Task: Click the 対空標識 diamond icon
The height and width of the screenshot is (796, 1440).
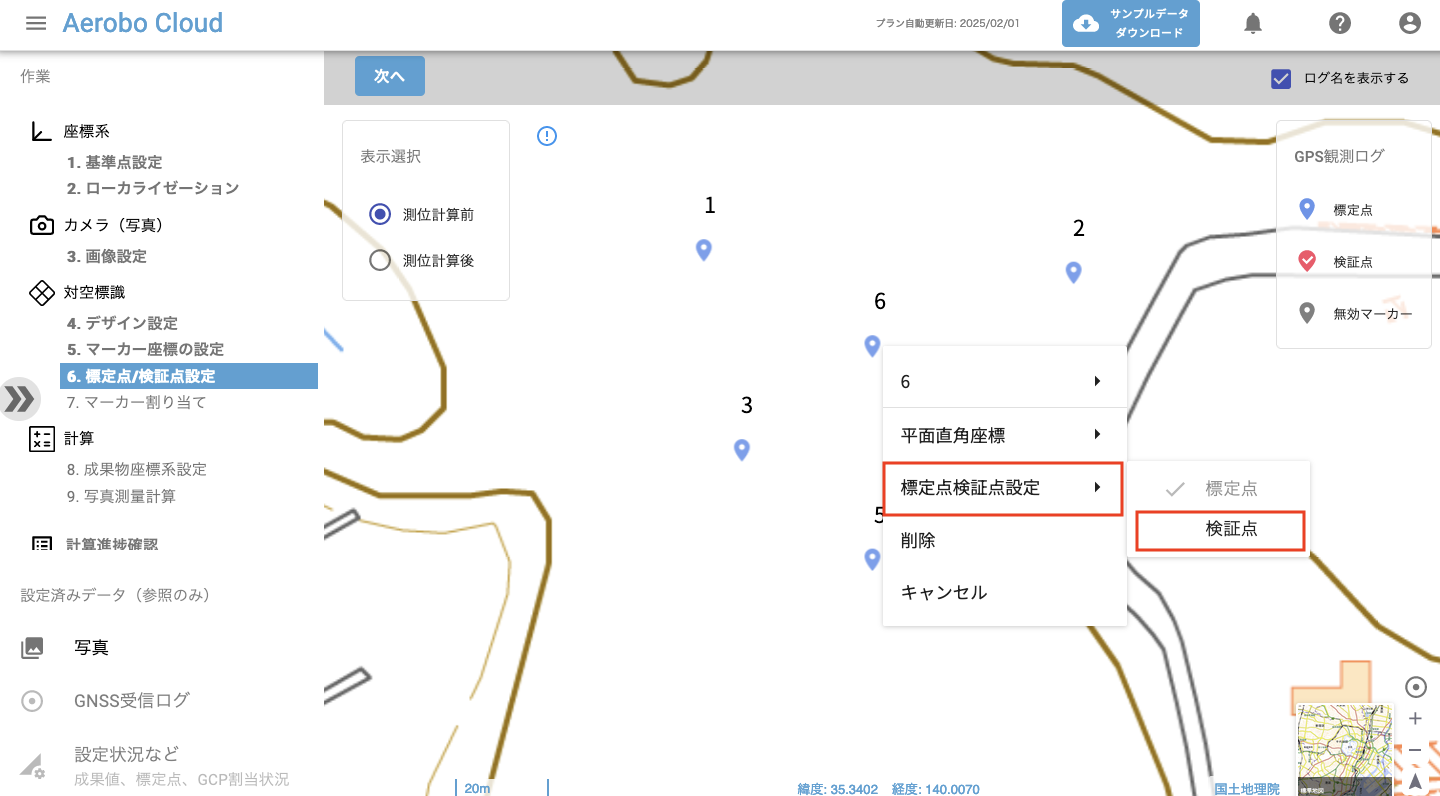Action: [x=41, y=292]
